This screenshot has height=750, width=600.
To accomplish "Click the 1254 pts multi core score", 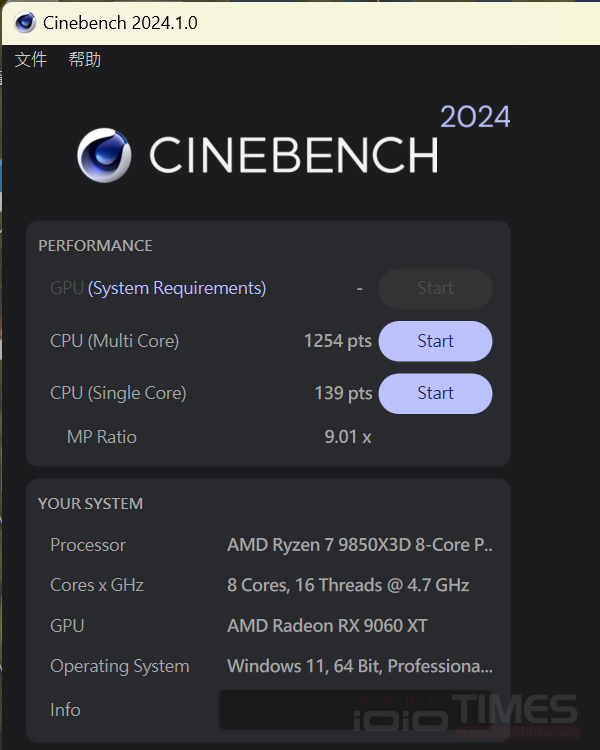I will pyautogui.click(x=337, y=341).
